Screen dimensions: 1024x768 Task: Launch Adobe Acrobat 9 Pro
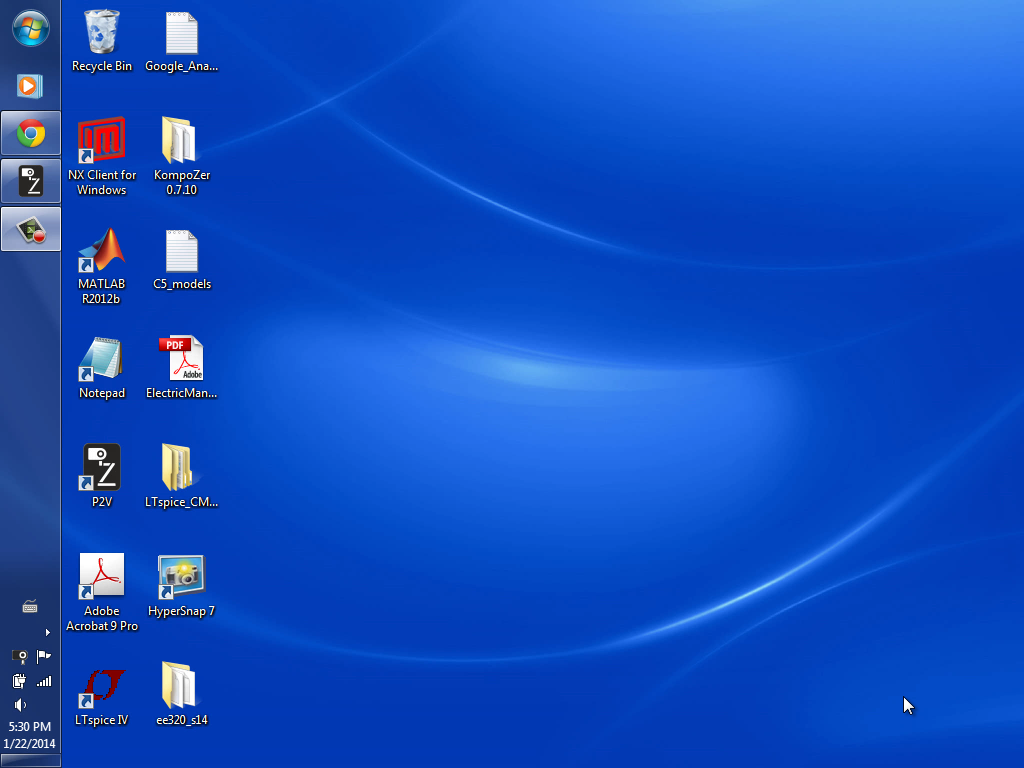[x=101, y=592]
